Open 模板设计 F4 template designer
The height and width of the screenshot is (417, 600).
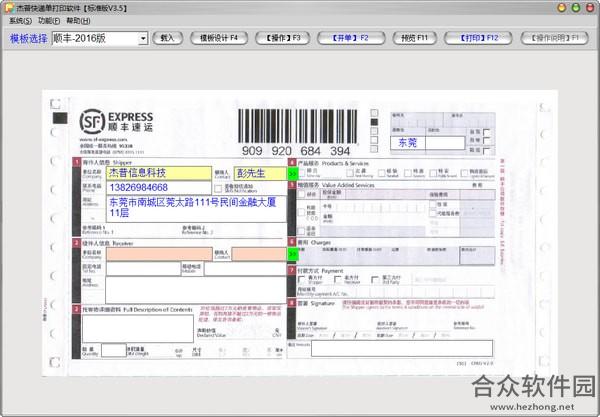(219, 38)
